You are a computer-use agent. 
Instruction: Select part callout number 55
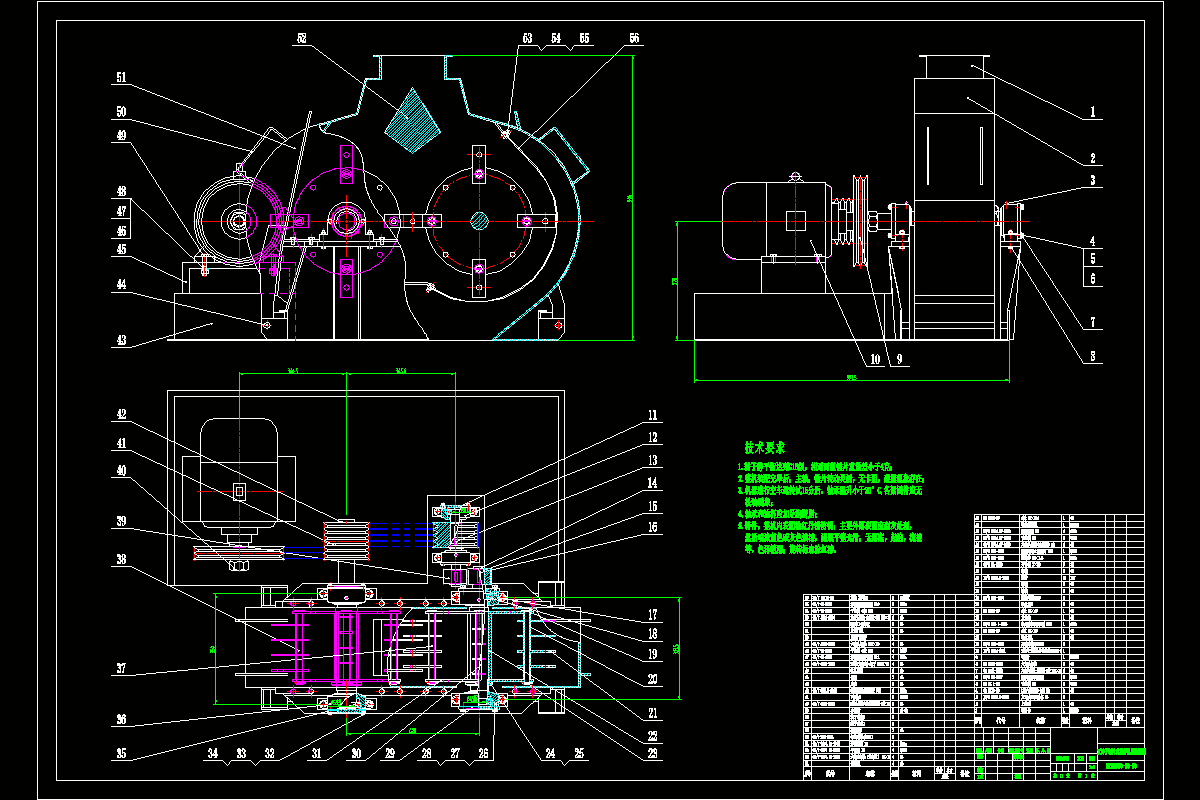(584, 38)
